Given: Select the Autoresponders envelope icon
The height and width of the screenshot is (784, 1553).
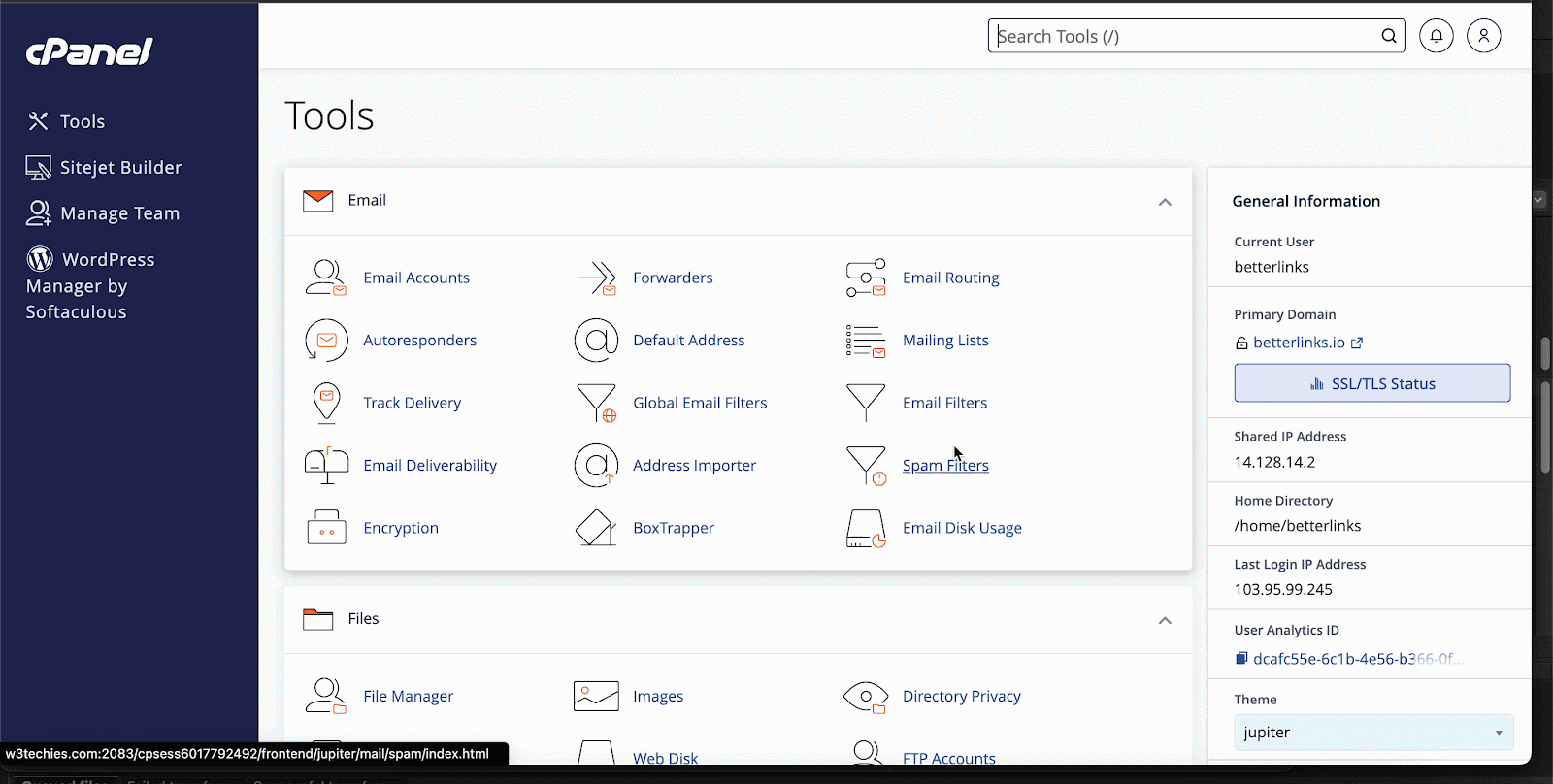Looking at the screenshot, I should [326, 341].
